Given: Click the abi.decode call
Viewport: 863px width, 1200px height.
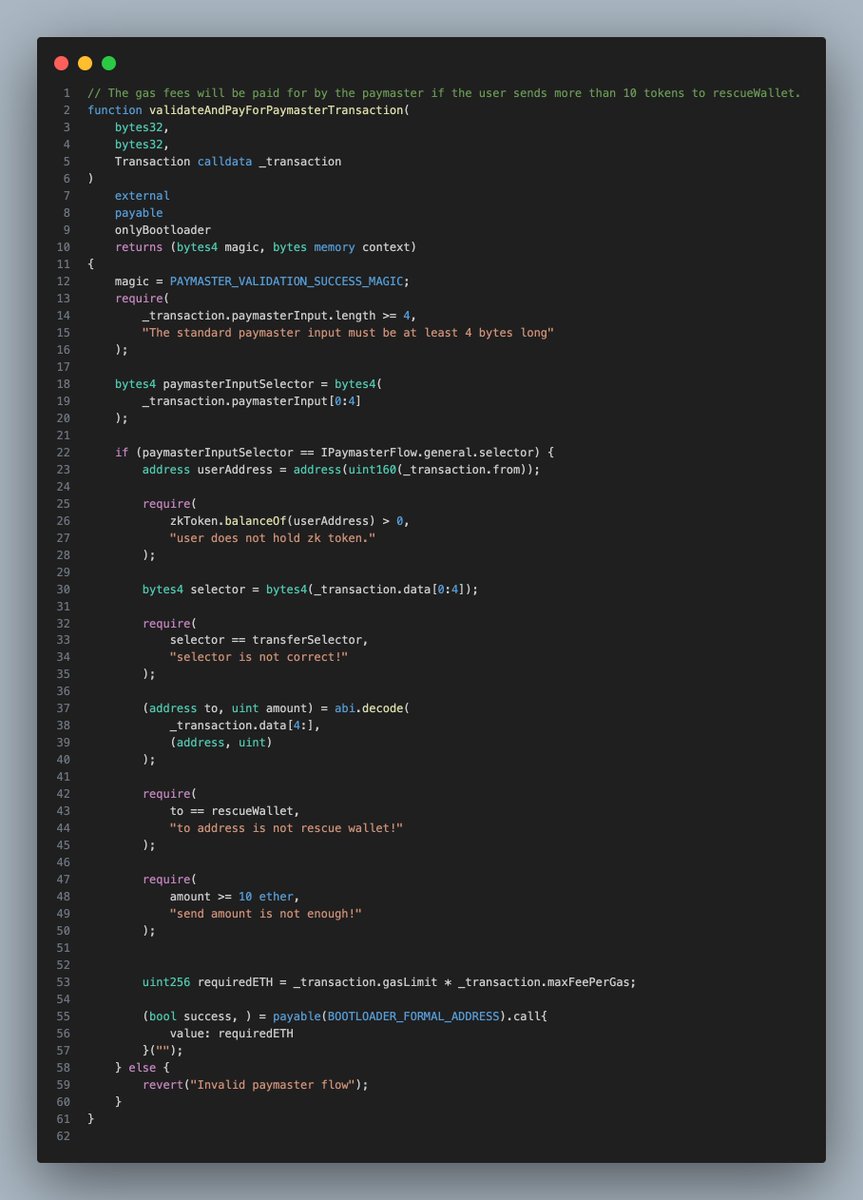Looking at the screenshot, I should (x=372, y=708).
